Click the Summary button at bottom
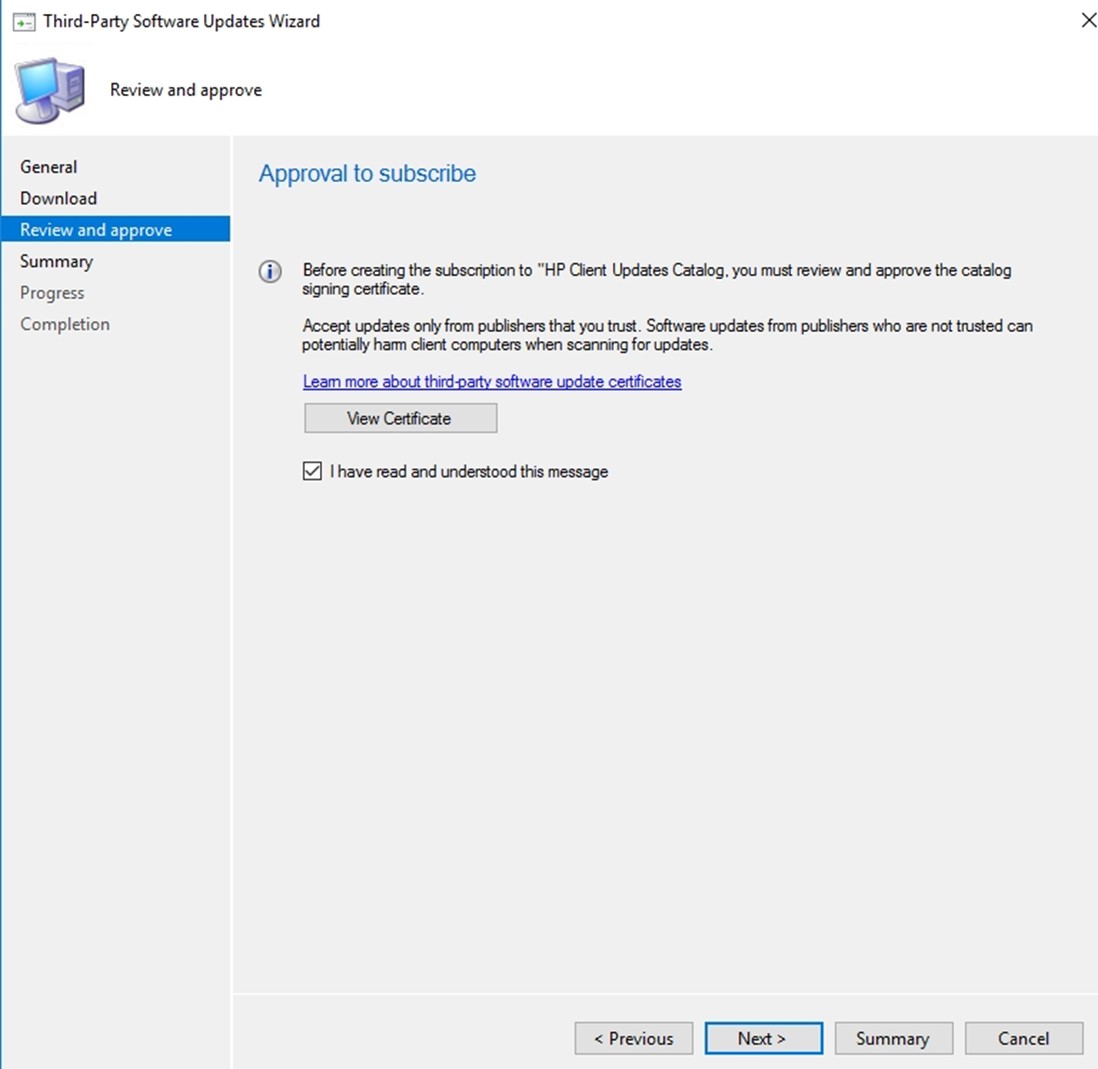The image size is (1098, 1069). (x=894, y=1038)
